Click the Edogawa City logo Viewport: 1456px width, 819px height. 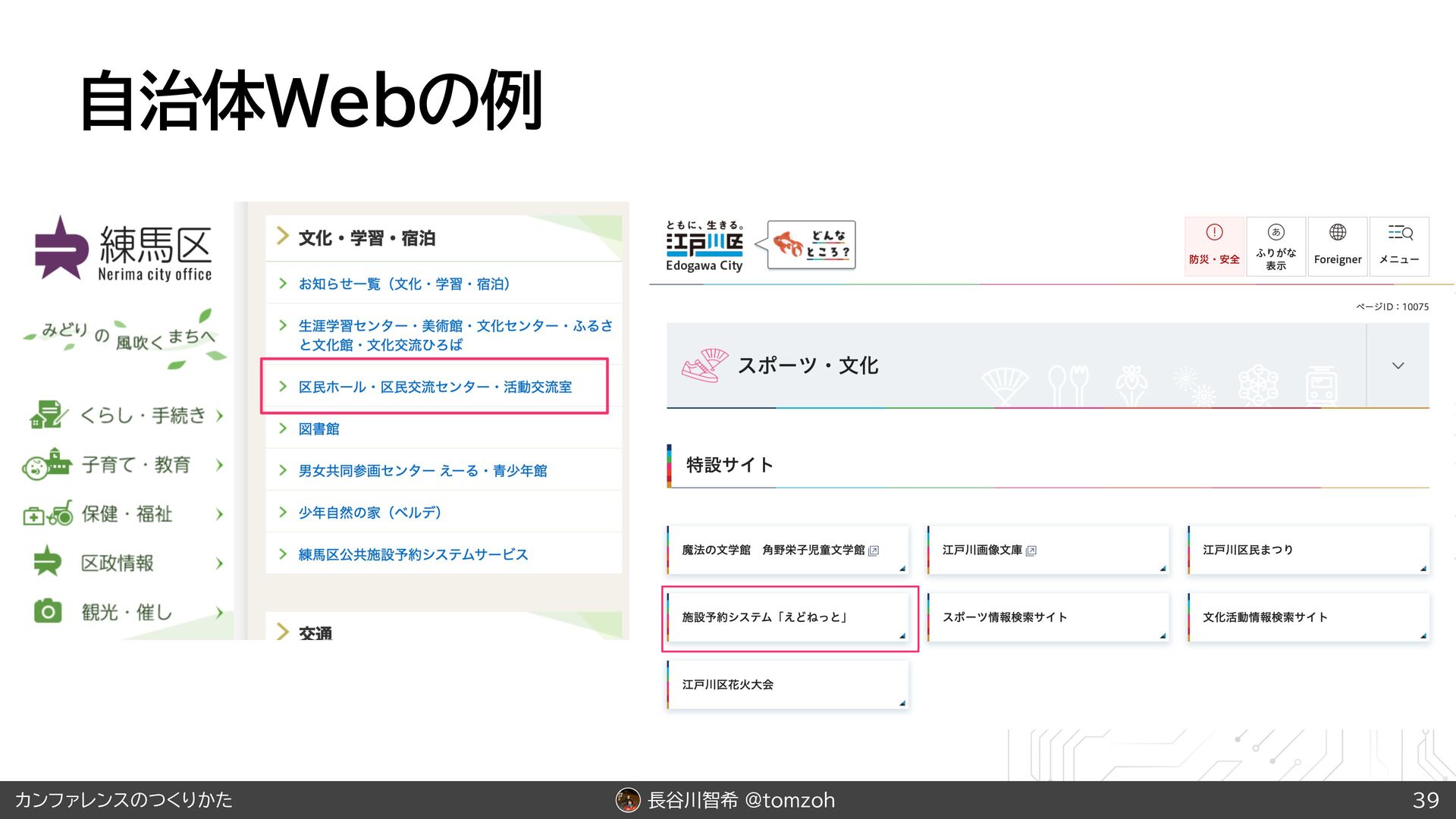pos(704,246)
